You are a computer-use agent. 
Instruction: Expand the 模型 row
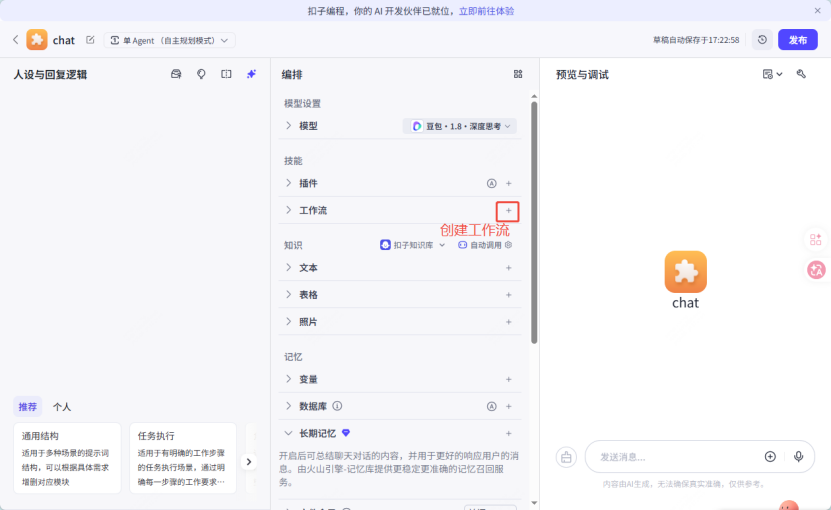coord(288,126)
